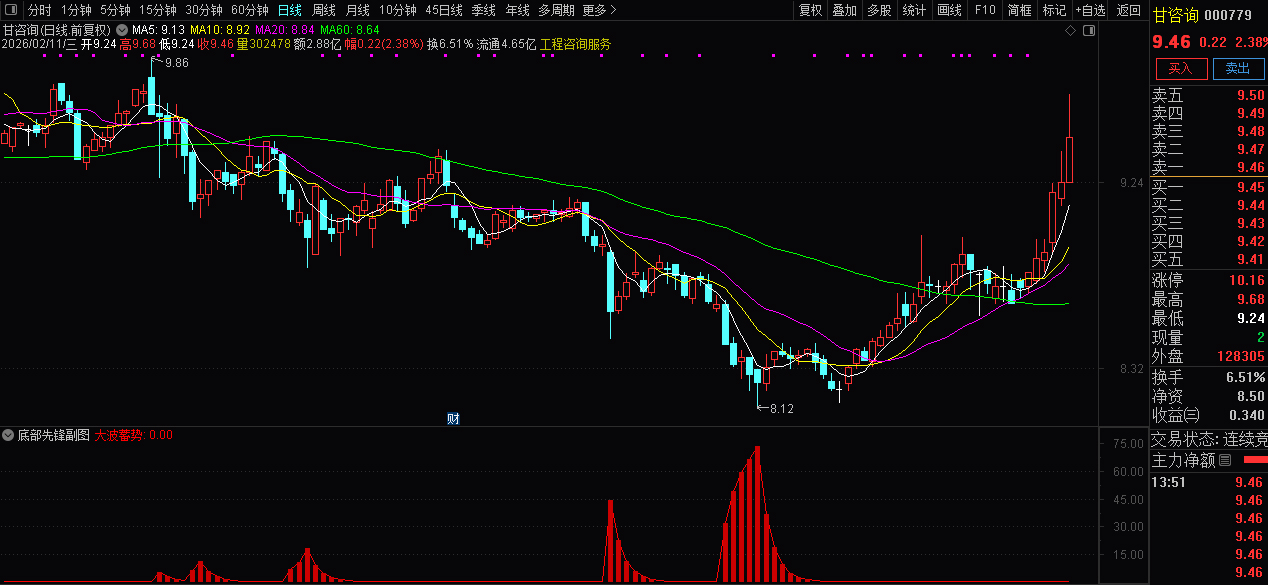
Task: Click the 财 finance marker on chart
Action: coord(453,418)
